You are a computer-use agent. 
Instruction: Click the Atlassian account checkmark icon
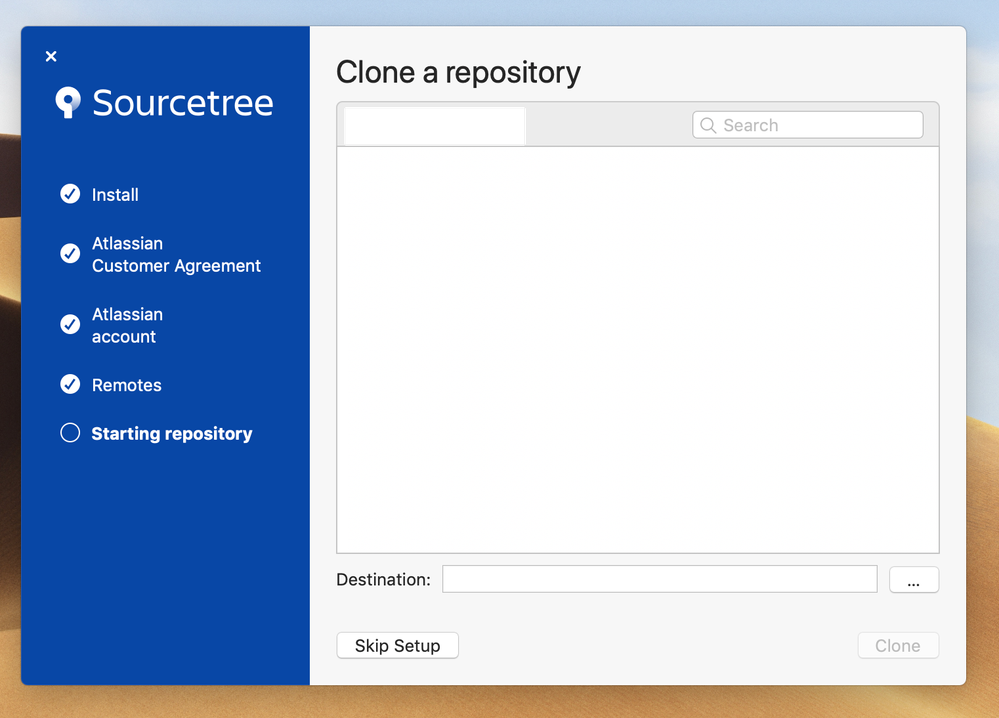click(70, 324)
